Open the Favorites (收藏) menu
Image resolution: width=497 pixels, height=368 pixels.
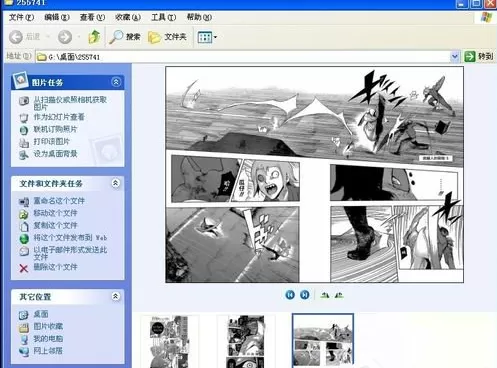pyautogui.click(x=128, y=17)
